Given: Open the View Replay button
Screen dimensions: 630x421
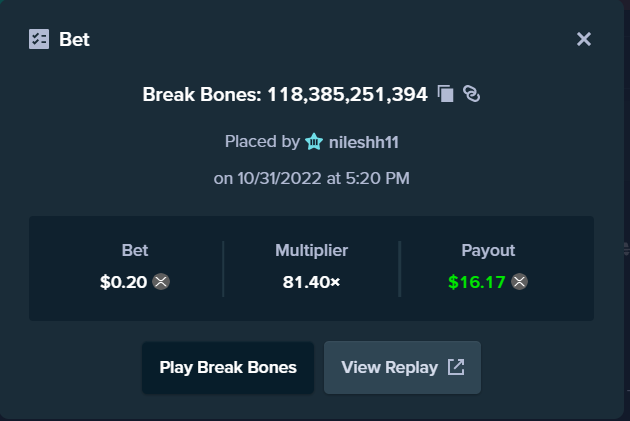Looking at the screenshot, I should coord(402,368).
